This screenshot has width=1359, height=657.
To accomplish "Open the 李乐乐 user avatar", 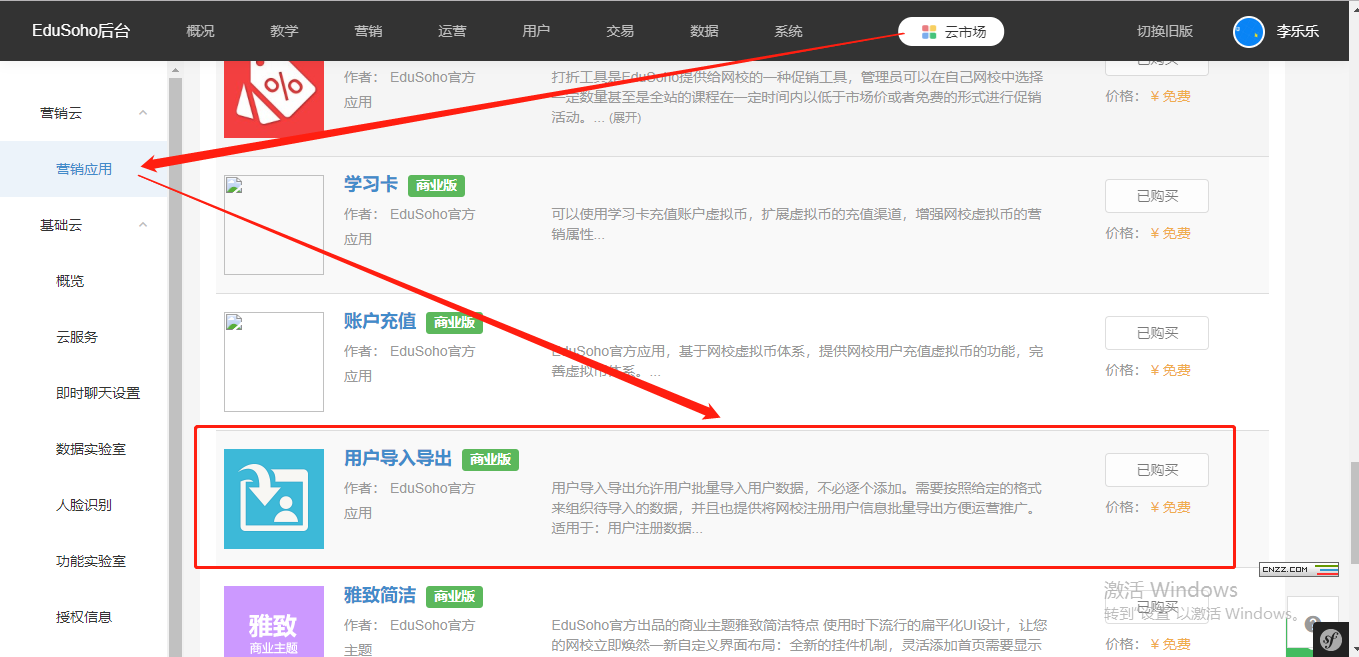I will [x=1249, y=31].
